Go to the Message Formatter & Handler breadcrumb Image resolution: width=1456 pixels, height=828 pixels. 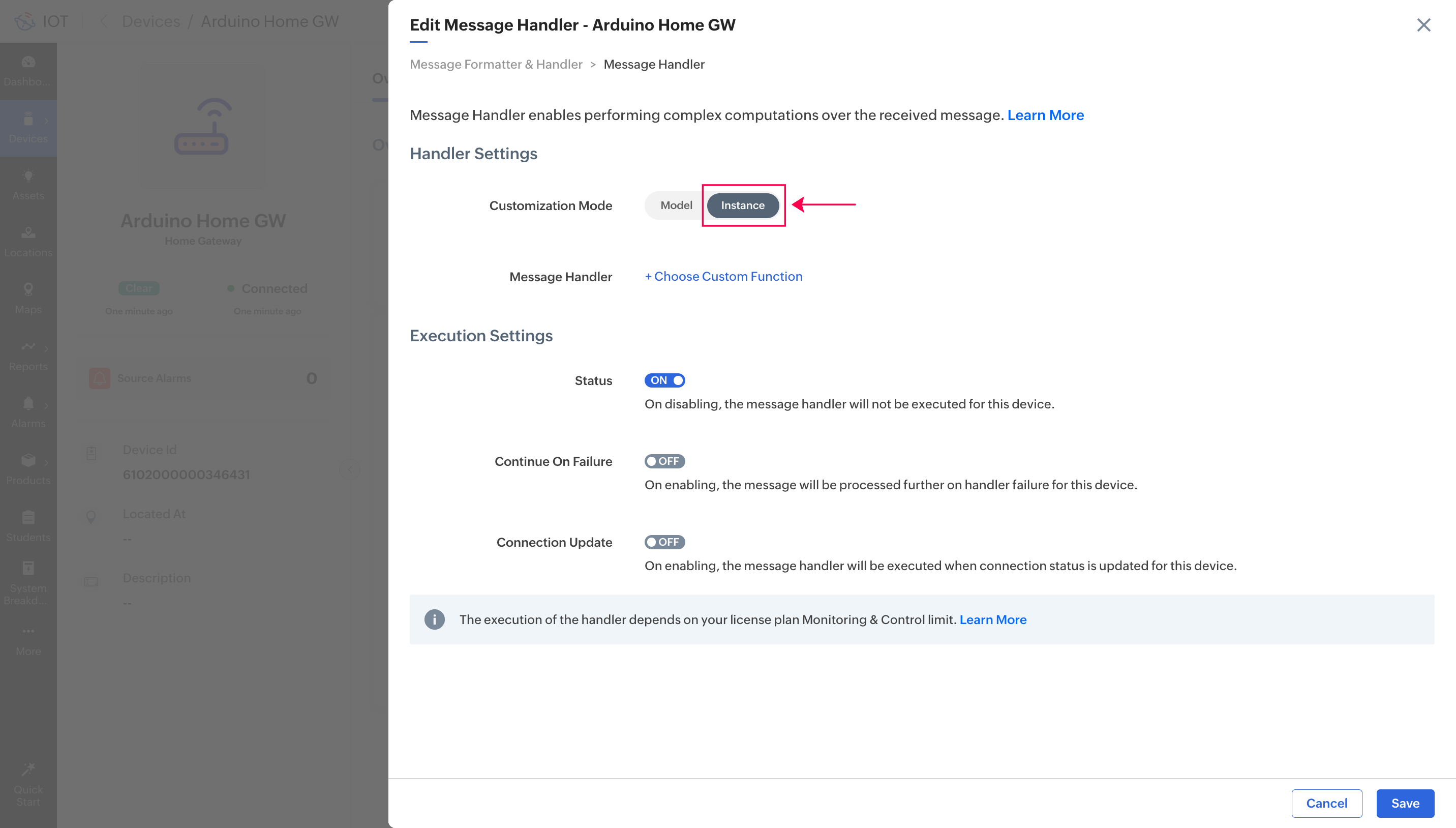tap(496, 64)
